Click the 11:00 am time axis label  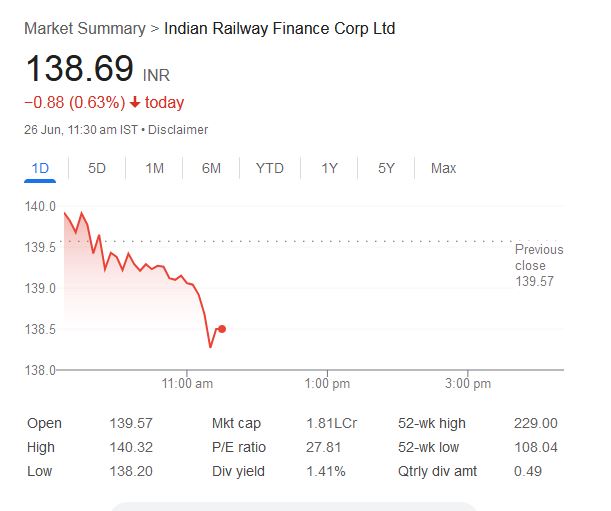(187, 384)
